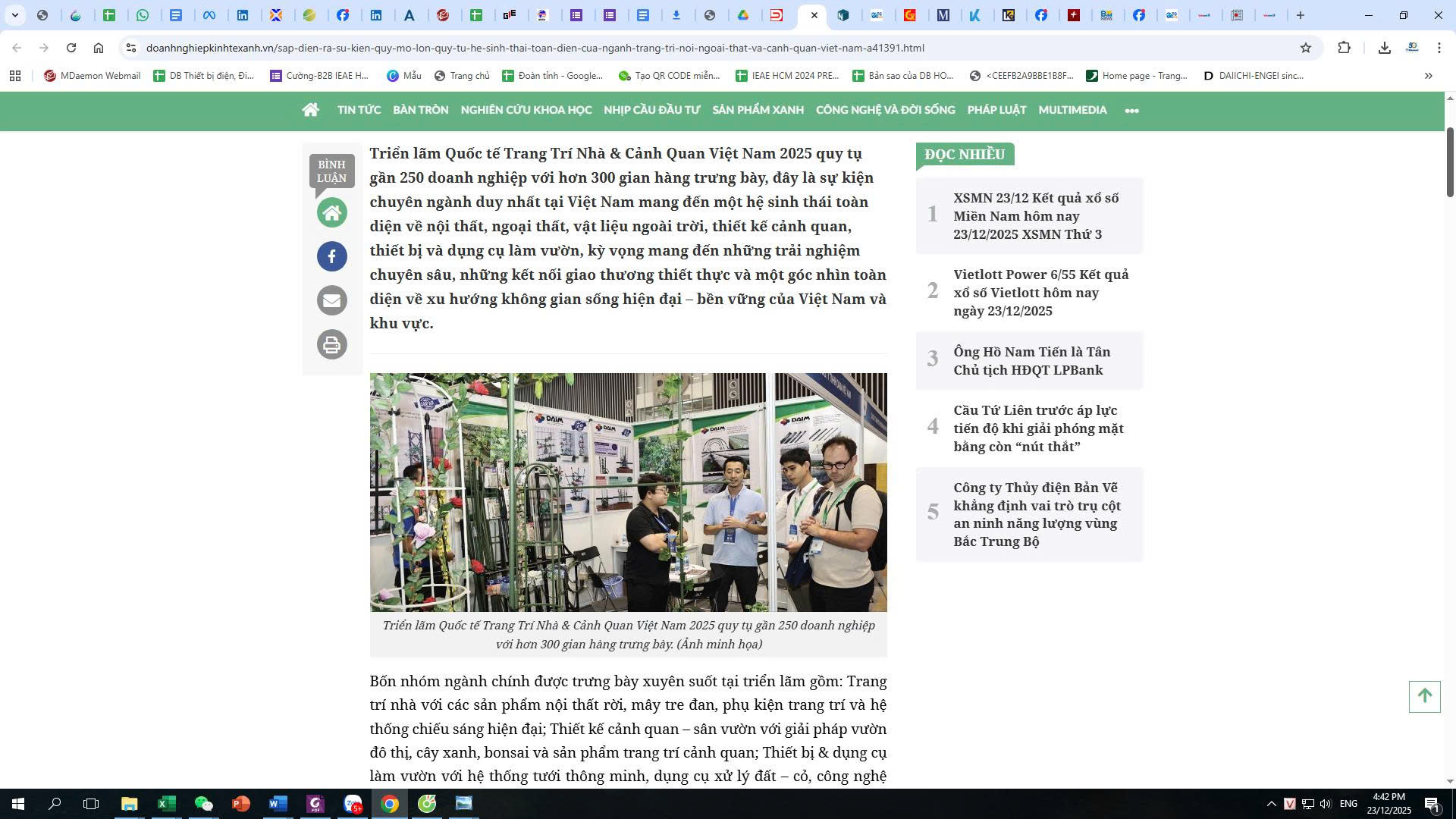Share the article via the Facebook icon
Screen dimensions: 1456x819
point(331,256)
